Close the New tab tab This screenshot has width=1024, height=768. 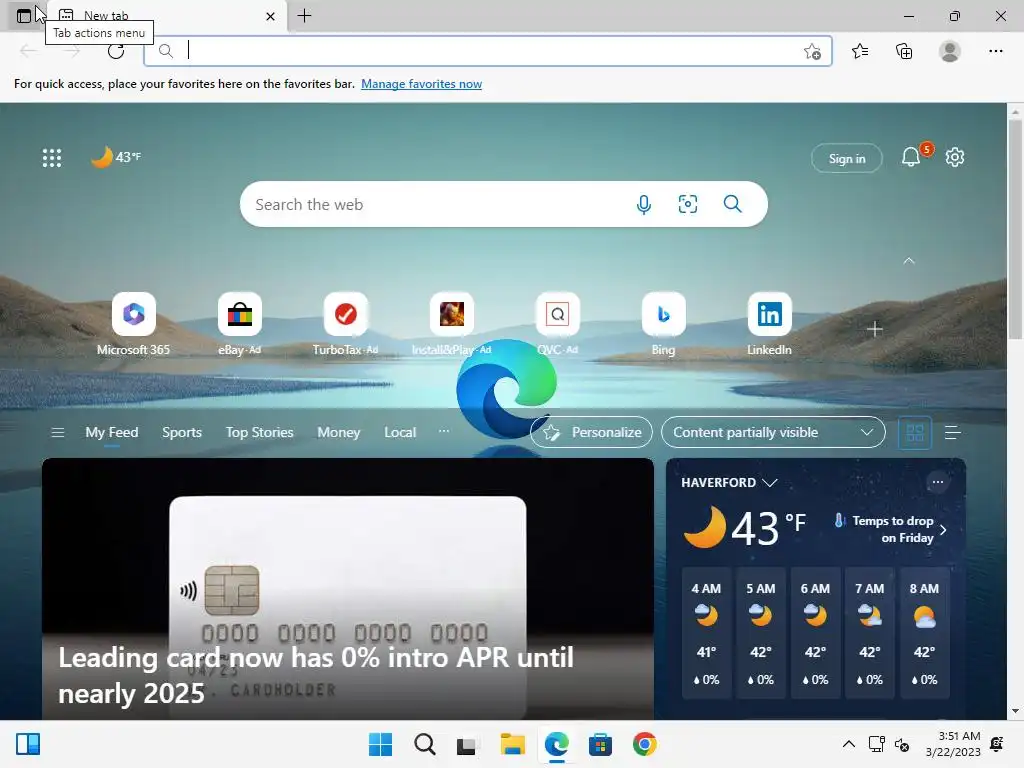coord(270,16)
